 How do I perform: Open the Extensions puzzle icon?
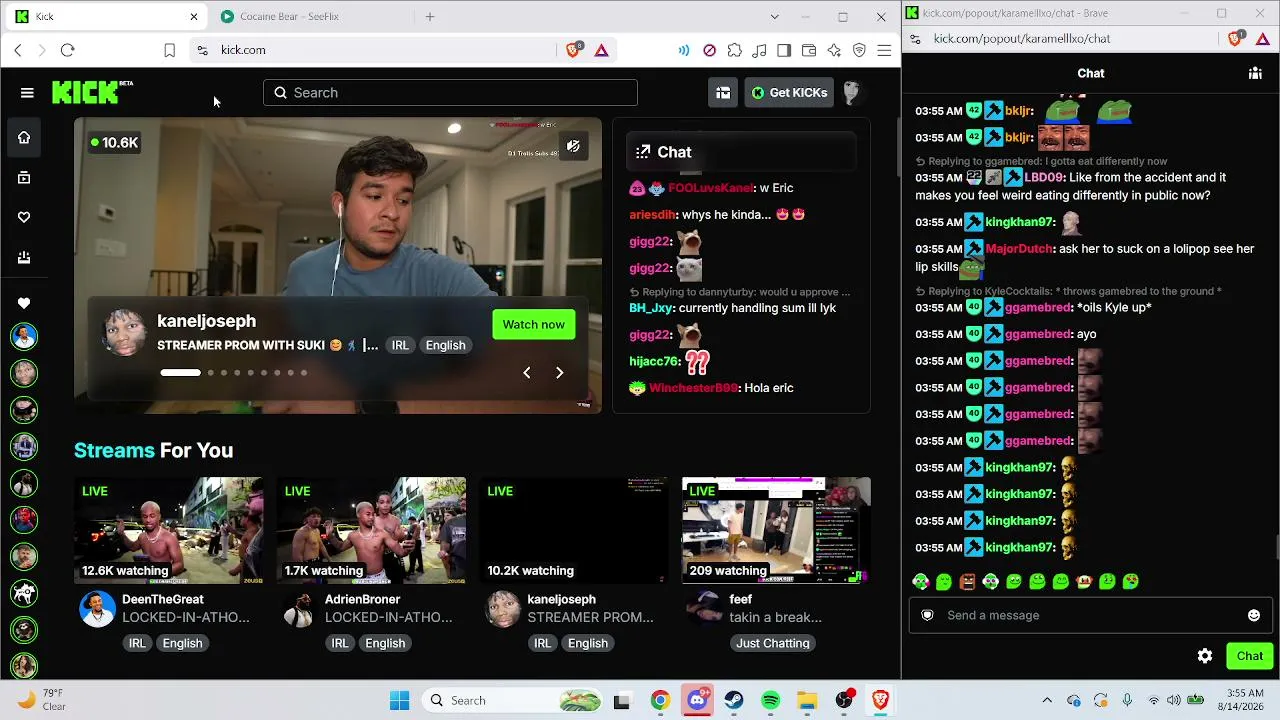pyautogui.click(x=735, y=50)
